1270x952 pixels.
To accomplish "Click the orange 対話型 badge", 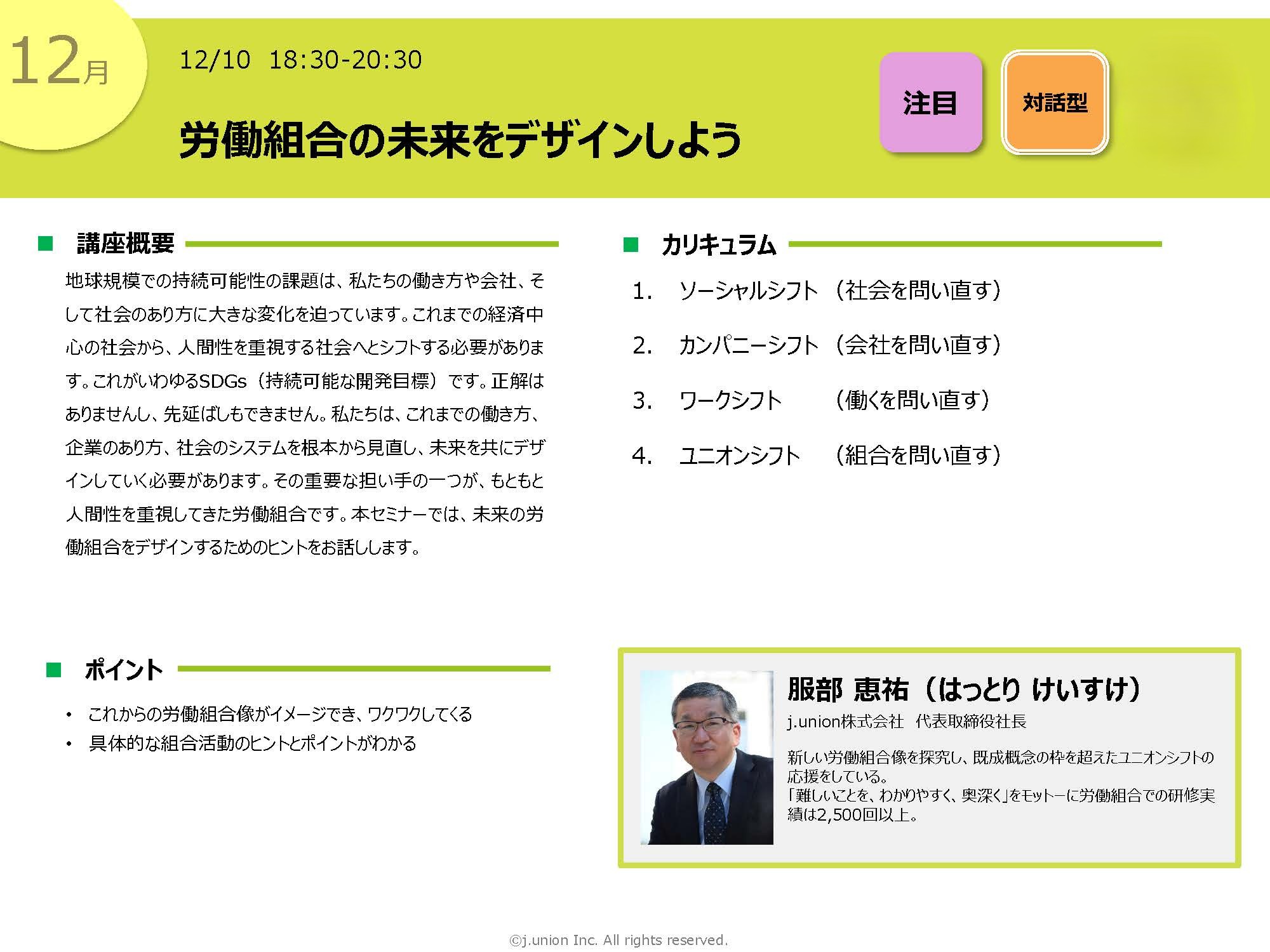I will coord(1055,103).
